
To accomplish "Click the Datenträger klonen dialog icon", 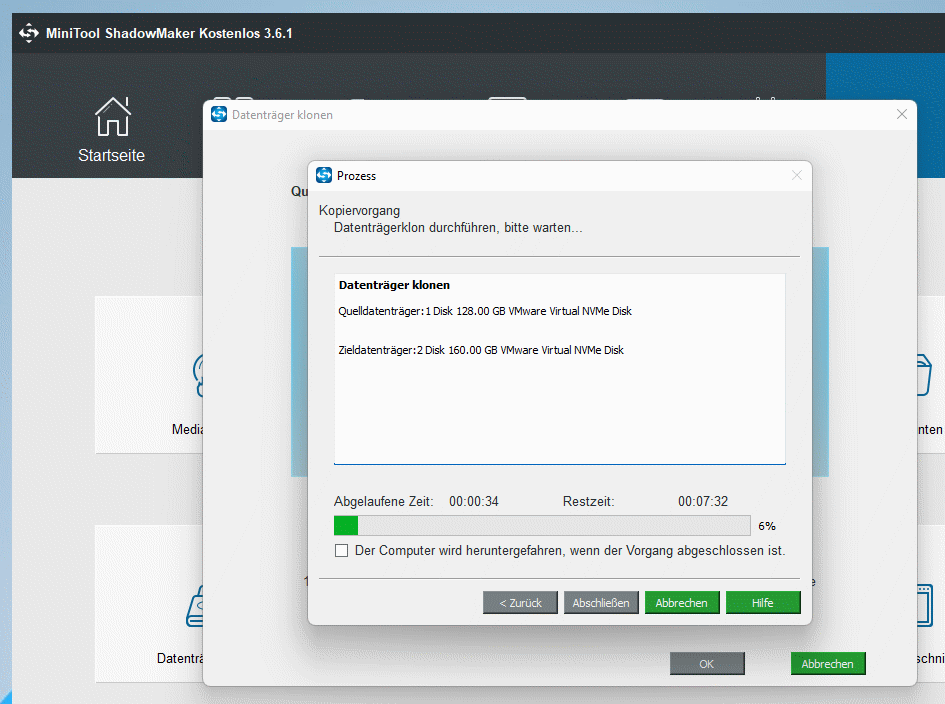I will (x=219, y=115).
